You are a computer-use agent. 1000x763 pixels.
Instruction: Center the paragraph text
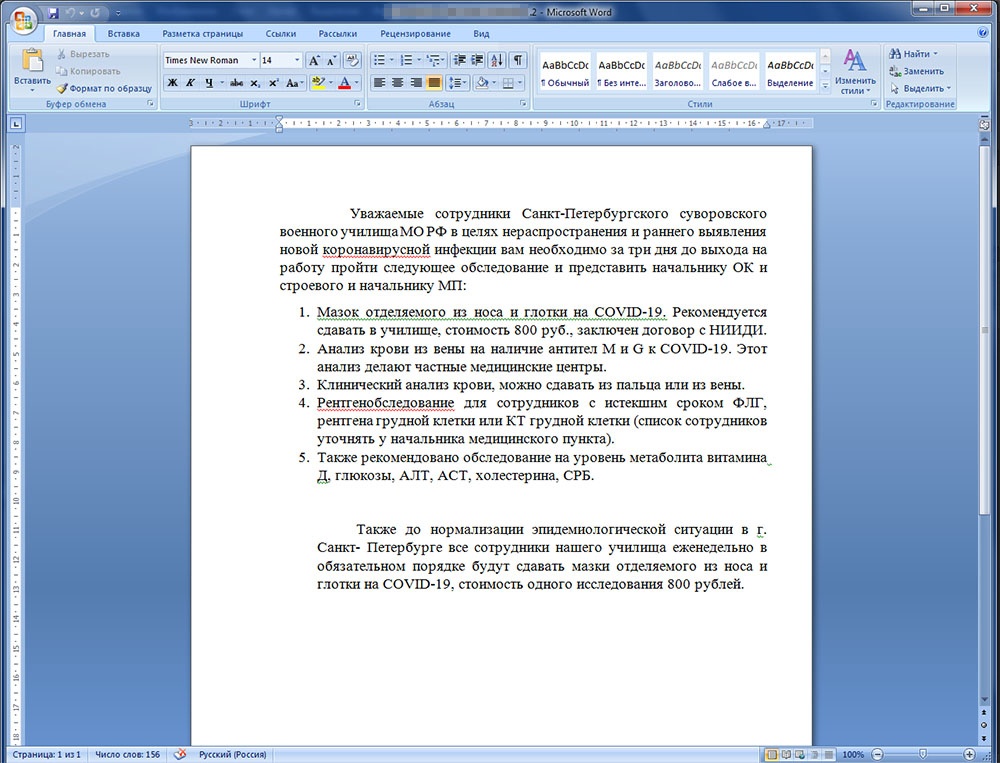[x=397, y=83]
